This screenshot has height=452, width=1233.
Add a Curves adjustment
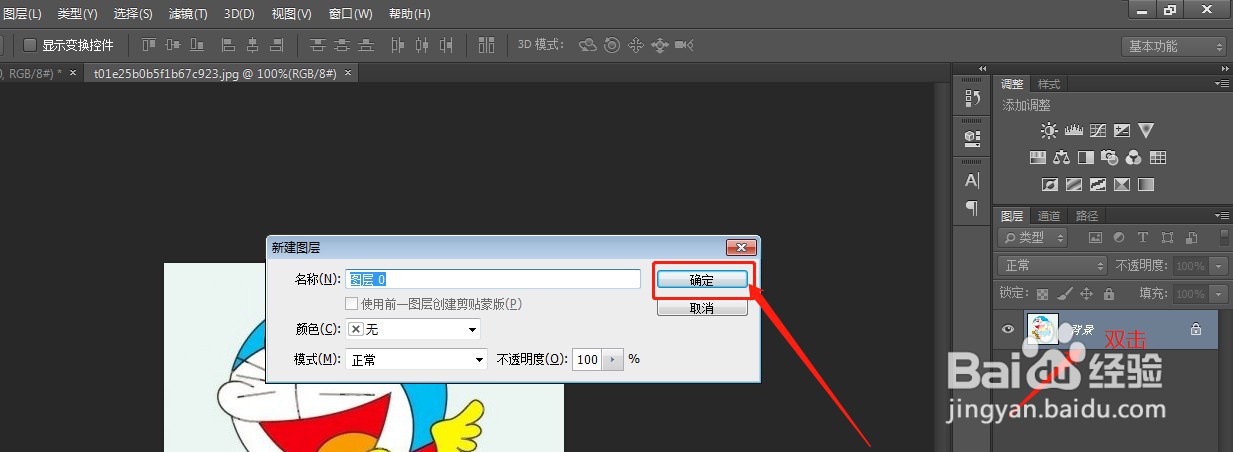pyautogui.click(x=1098, y=130)
